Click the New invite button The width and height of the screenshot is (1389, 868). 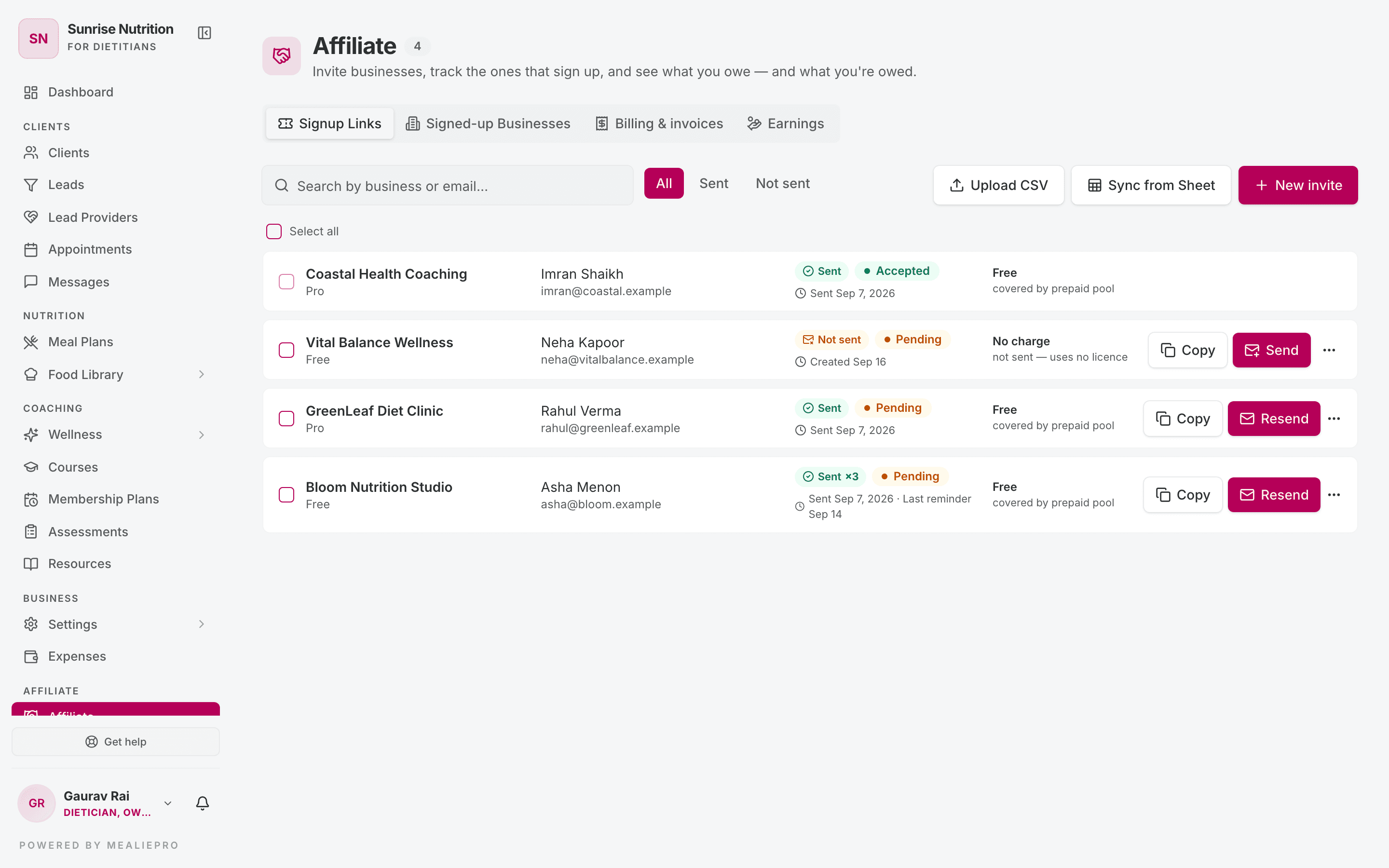[1298, 186]
